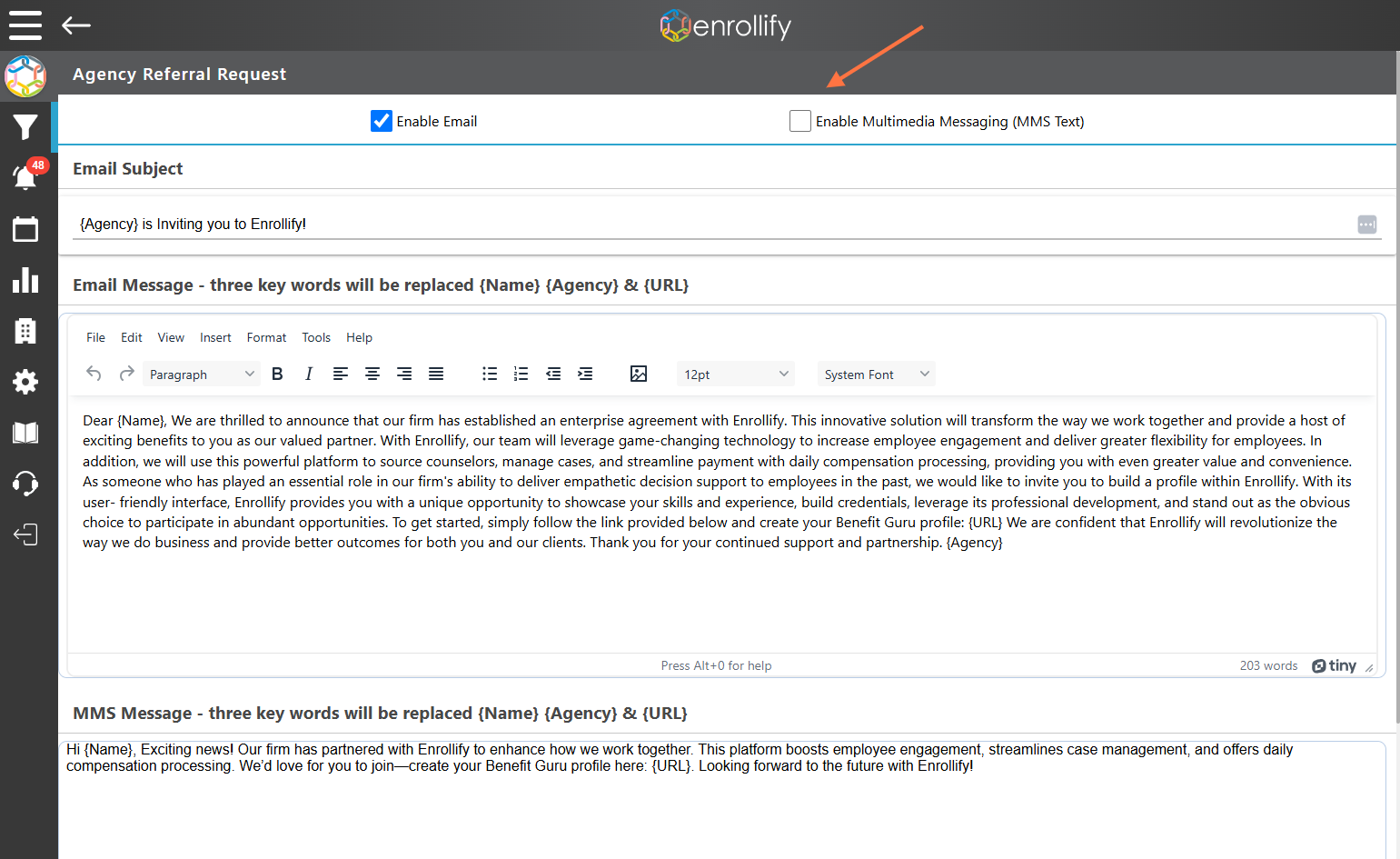This screenshot has height=859, width=1400.
Task: Click the ellipsis icon in subject field
Action: point(1367,224)
